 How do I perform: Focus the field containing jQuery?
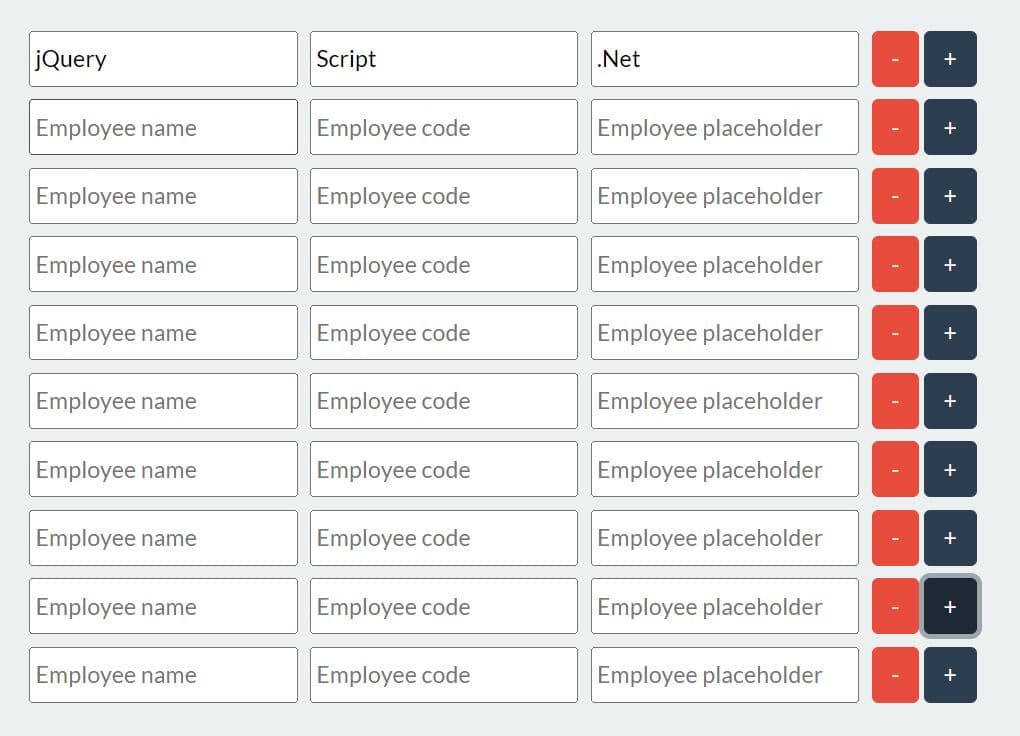163,59
